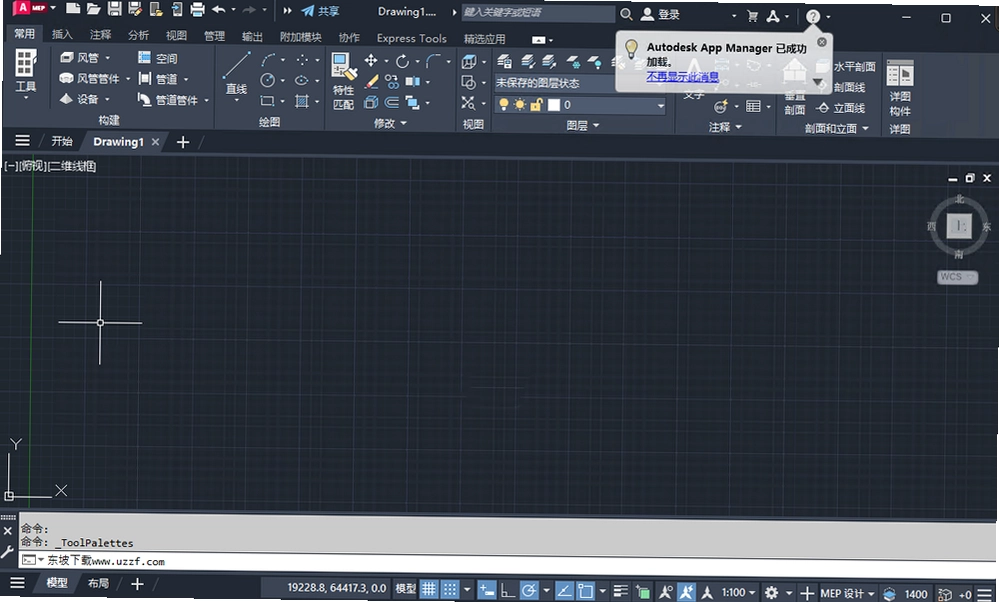Open the MEP 设计 workspace dropdown
Screen dimensions: 999x602
click(x=847, y=593)
